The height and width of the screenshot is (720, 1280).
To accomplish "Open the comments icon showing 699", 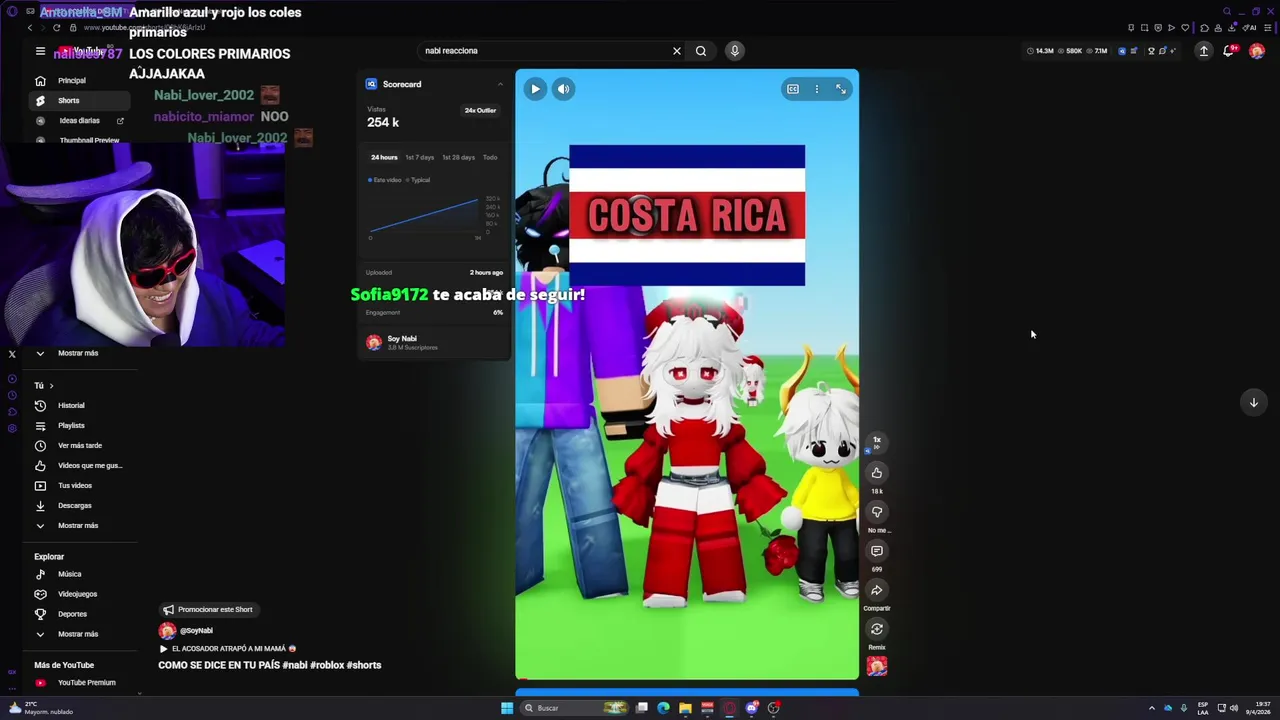I will (x=877, y=551).
